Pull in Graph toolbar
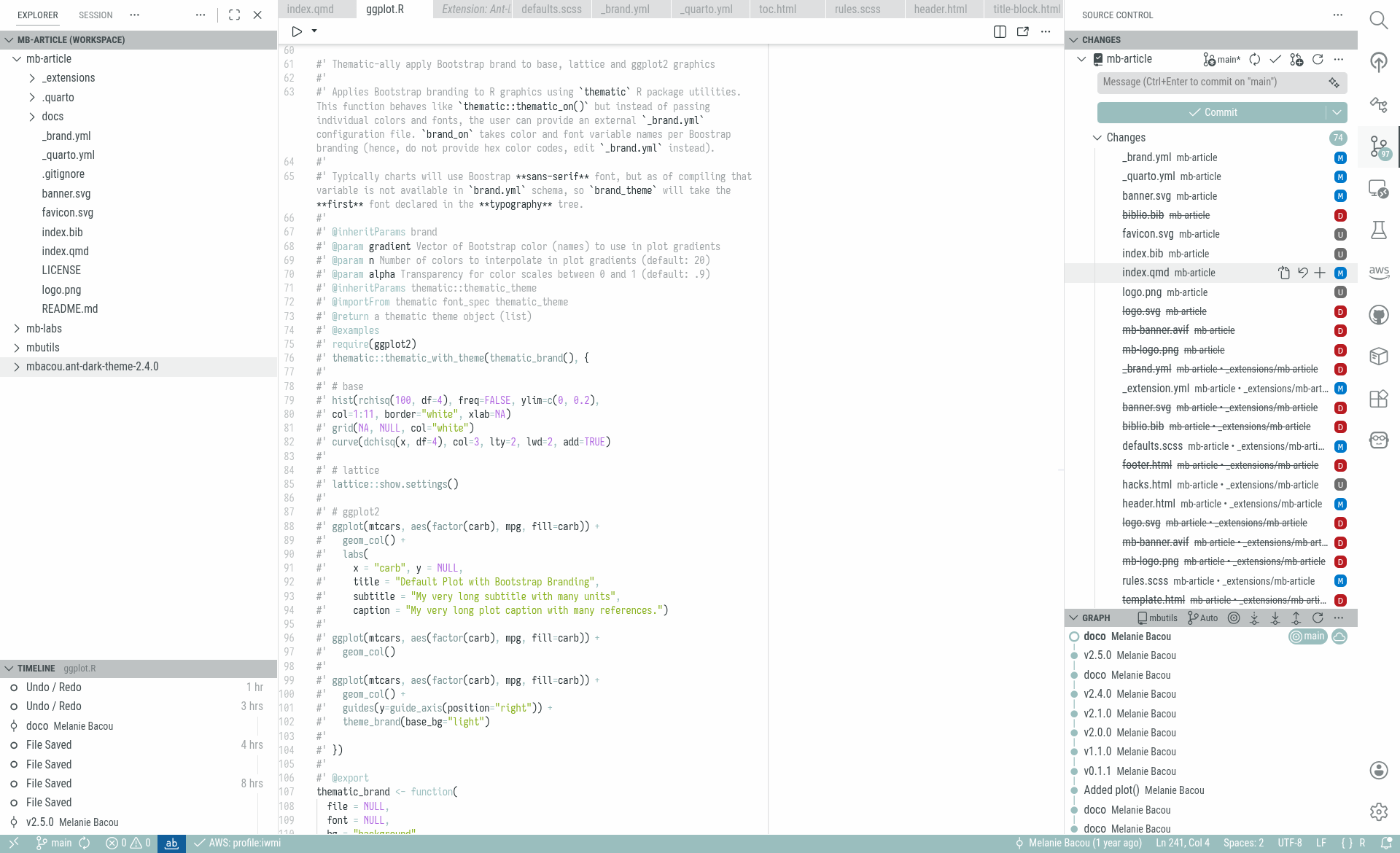Viewport: 1400px width, 853px height. [x=1275, y=618]
